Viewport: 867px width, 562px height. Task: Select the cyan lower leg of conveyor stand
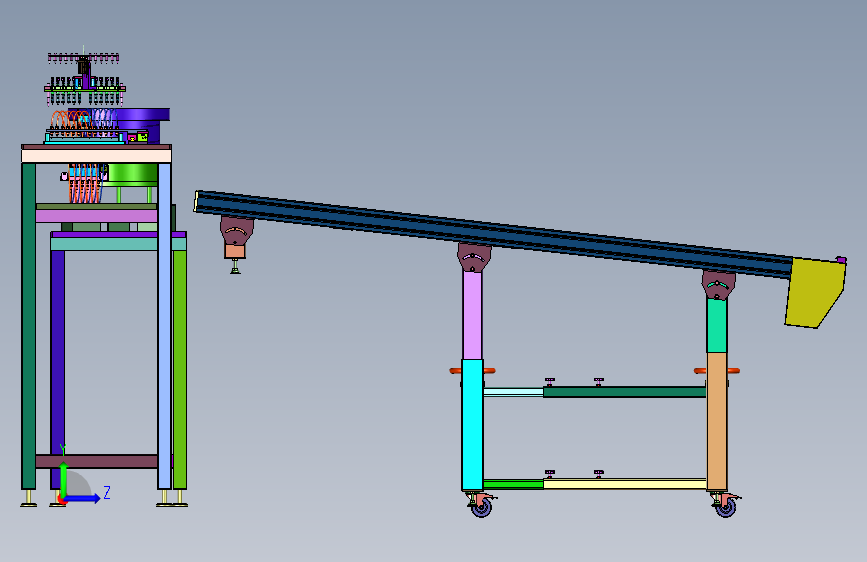coord(472,425)
